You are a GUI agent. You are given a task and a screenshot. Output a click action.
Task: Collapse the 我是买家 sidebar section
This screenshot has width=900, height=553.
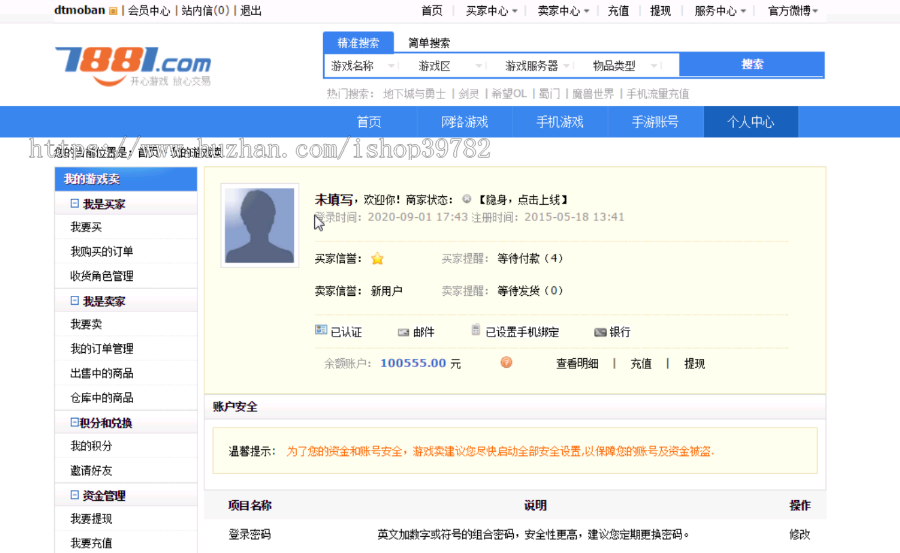[75, 204]
